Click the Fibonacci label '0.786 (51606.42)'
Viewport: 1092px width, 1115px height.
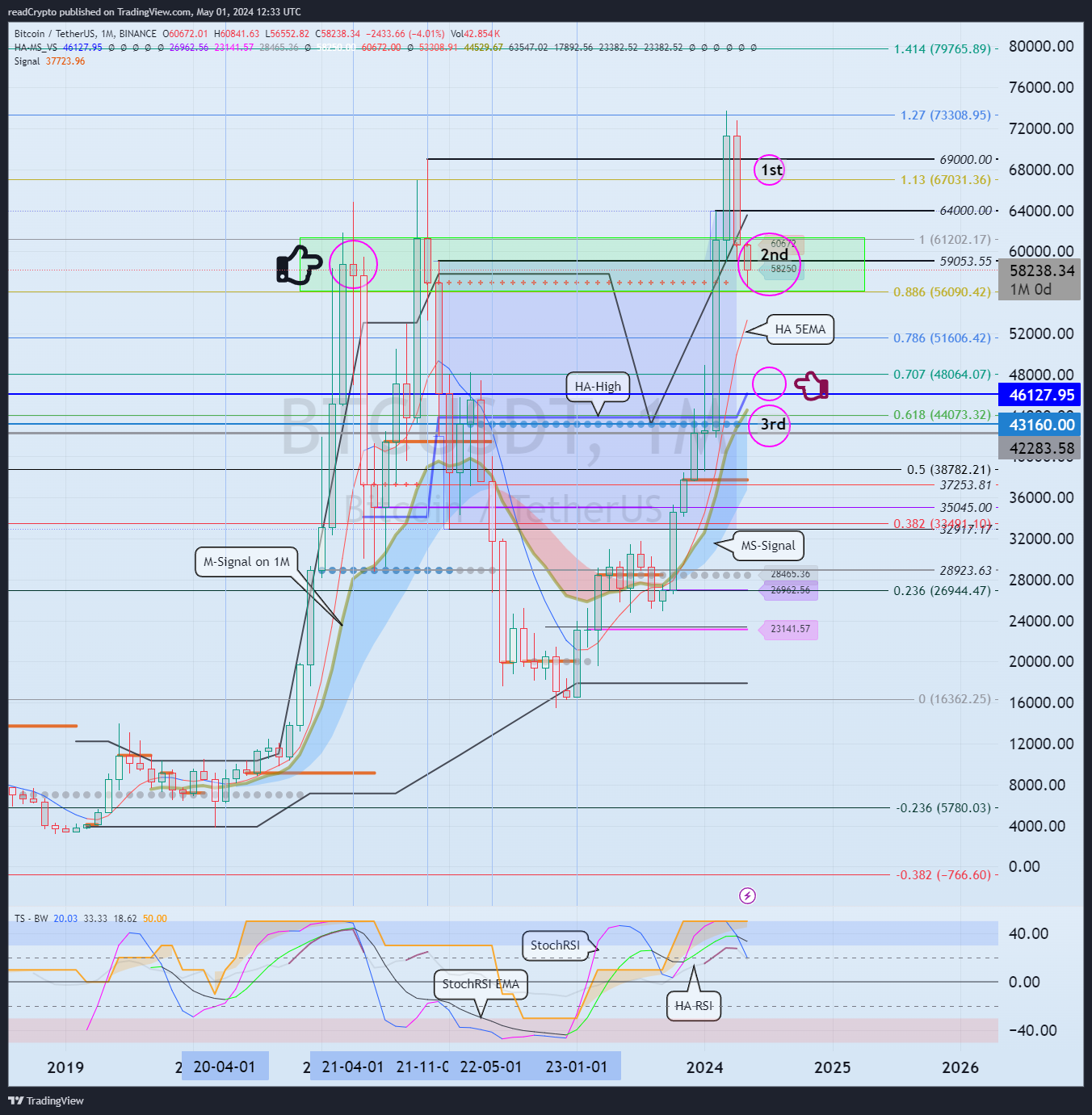(x=942, y=338)
